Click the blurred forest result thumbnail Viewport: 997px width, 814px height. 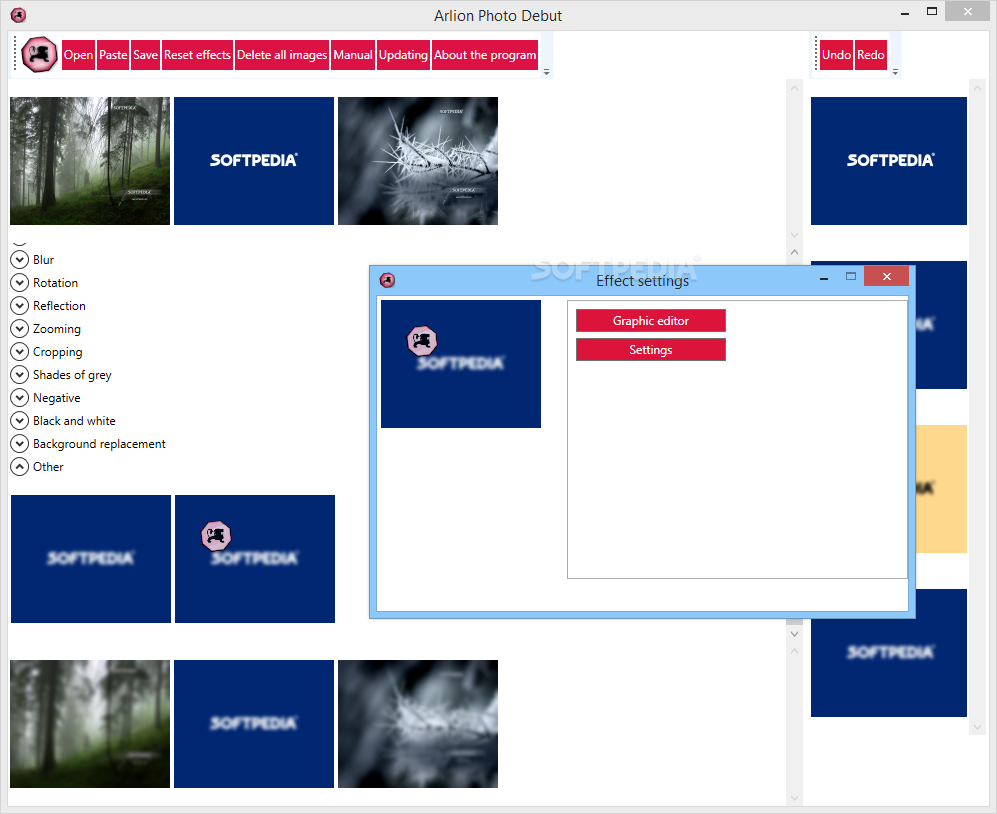[90, 724]
